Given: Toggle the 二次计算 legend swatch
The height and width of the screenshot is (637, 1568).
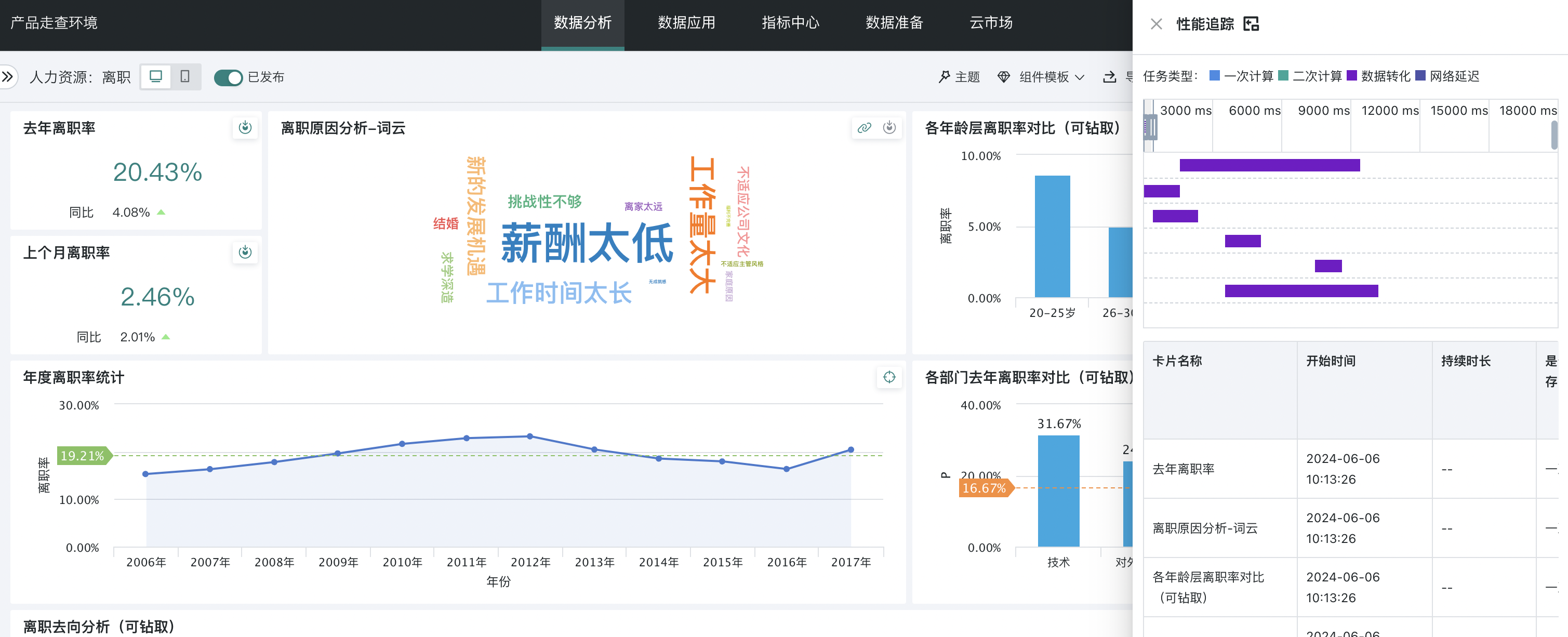Looking at the screenshot, I should [x=1283, y=75].
